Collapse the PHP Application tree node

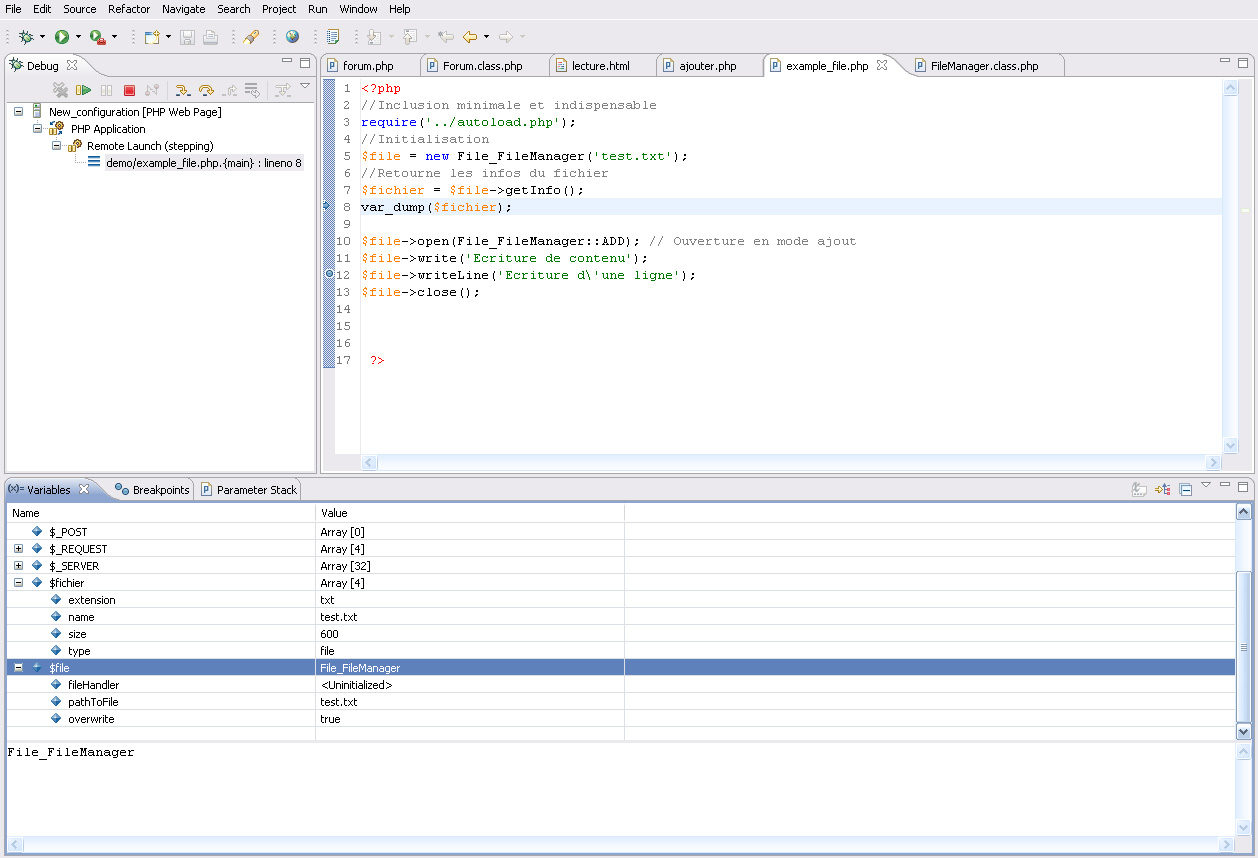click(x=38, y=129)
